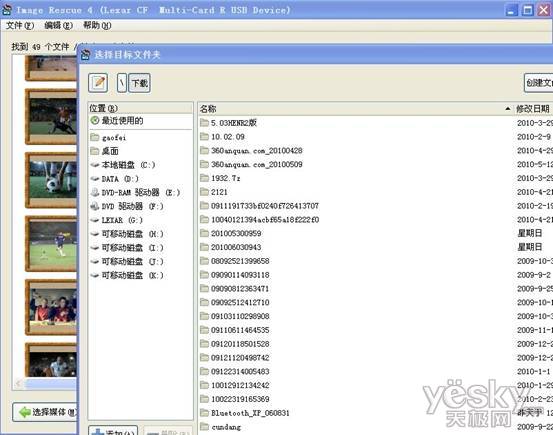Click the backslash root path button
The image size is (553, 435).
click(122, 83)
